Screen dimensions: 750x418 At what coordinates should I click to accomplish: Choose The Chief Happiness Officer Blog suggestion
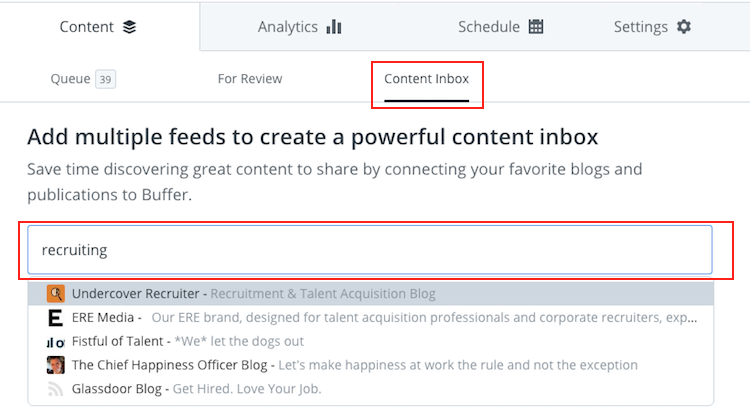pos(371,365)
